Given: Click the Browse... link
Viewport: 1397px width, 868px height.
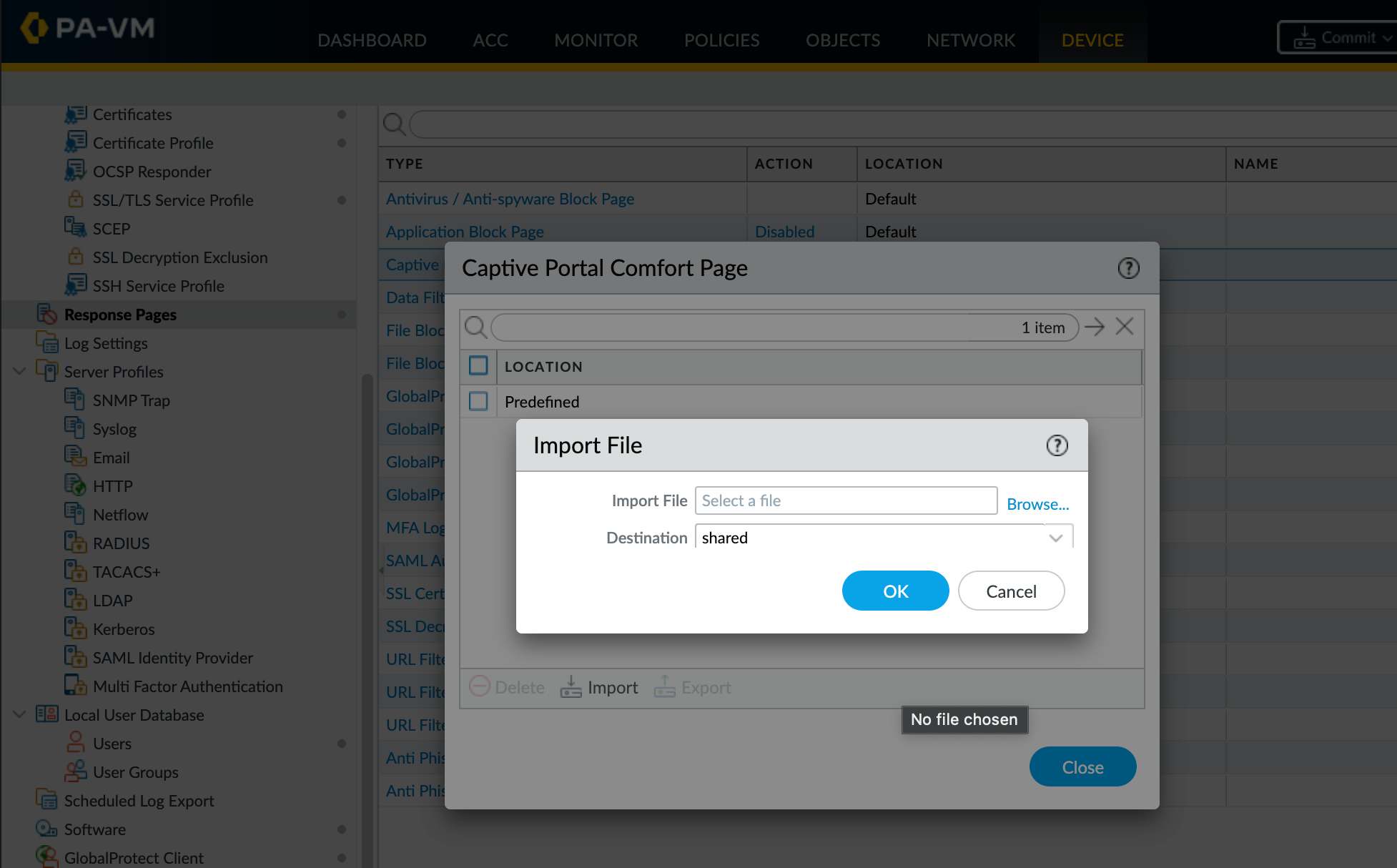Looking at the screenshot, I should coord(1037,504).
